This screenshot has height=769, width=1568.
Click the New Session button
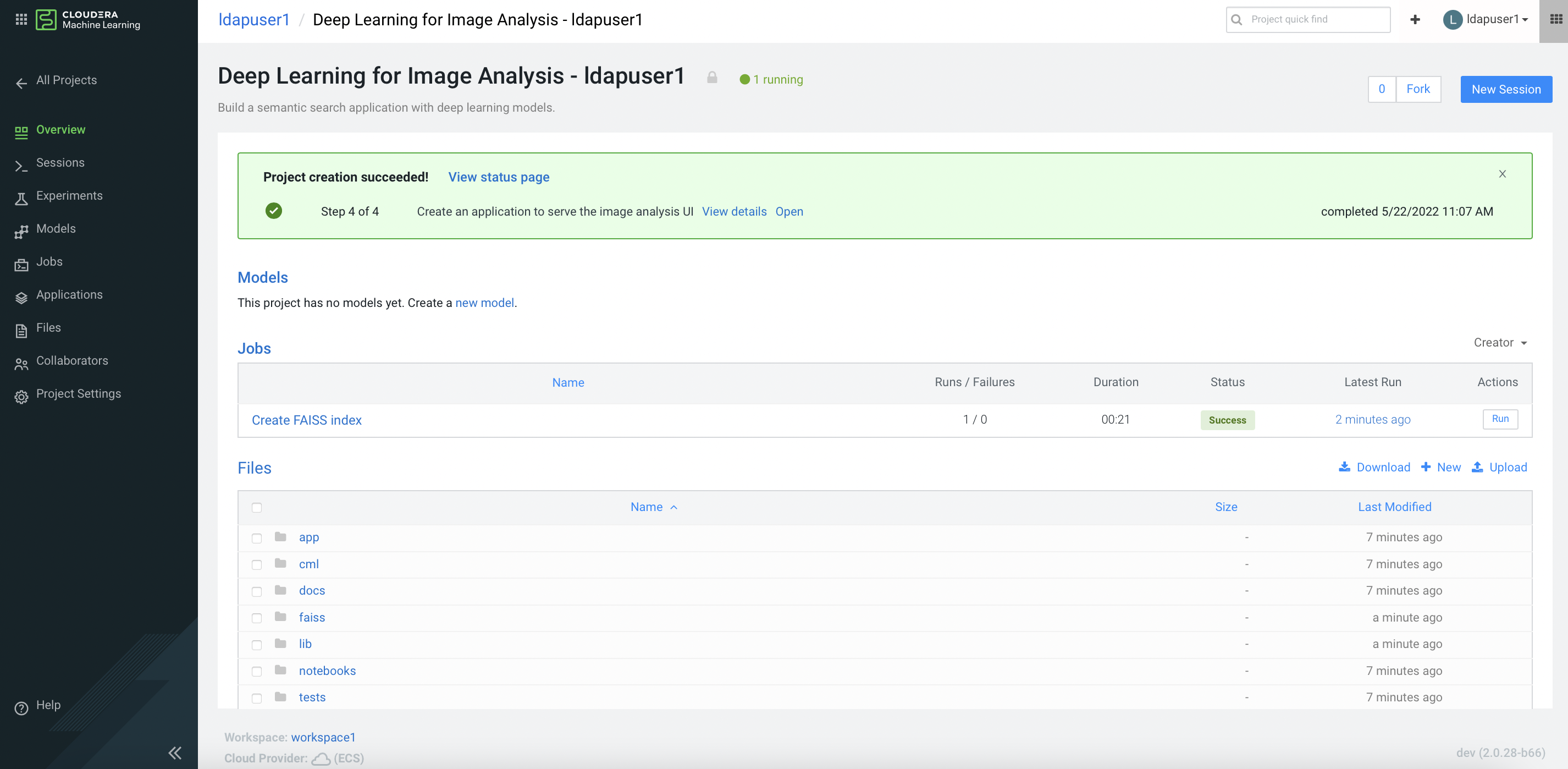(x=1505, y=90)
